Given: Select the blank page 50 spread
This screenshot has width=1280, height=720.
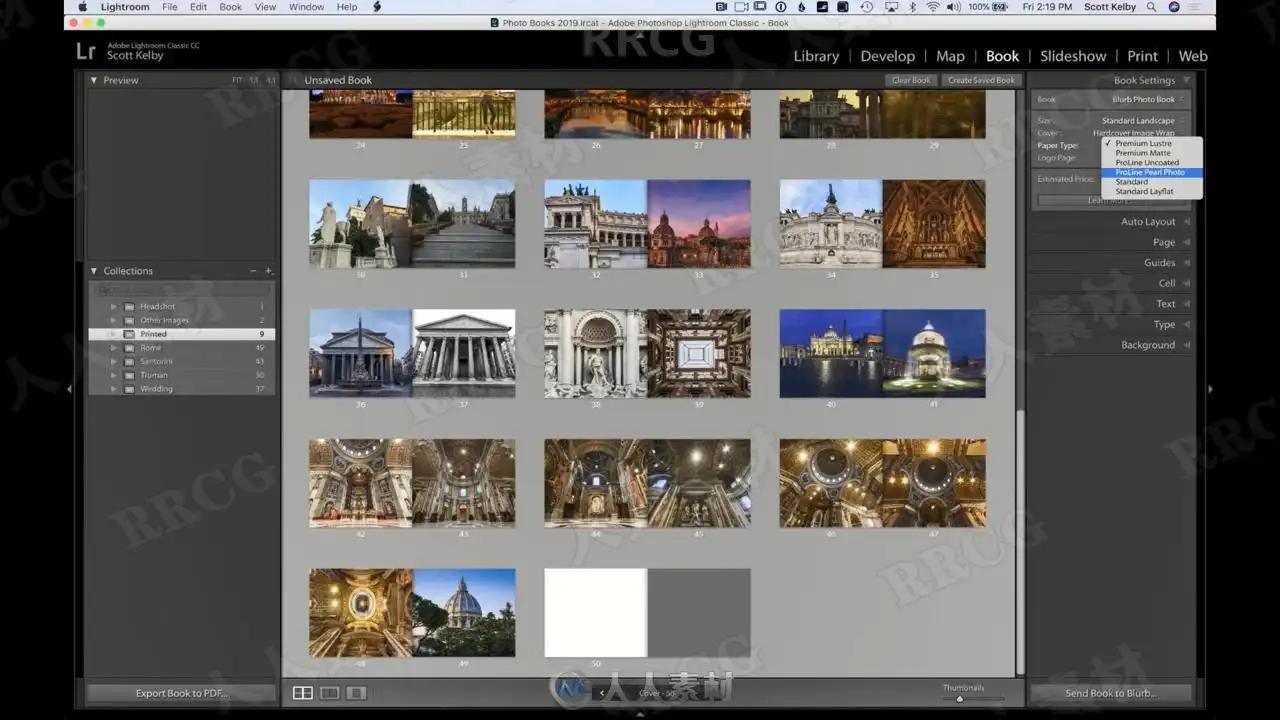Looking at the screenshot, I should pyautogui.click(x=647, y=613).
